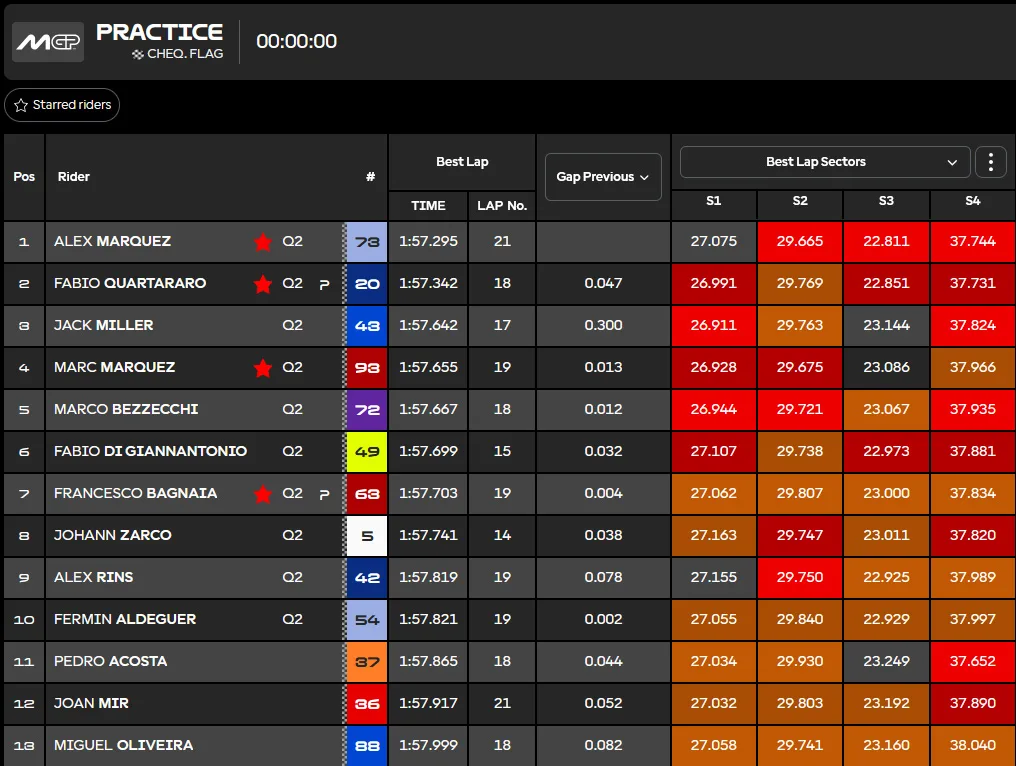This screenshot has height=766, width=1016.
Task: Select rider JOHANN ZARCO
Action: tap(113, 535)
